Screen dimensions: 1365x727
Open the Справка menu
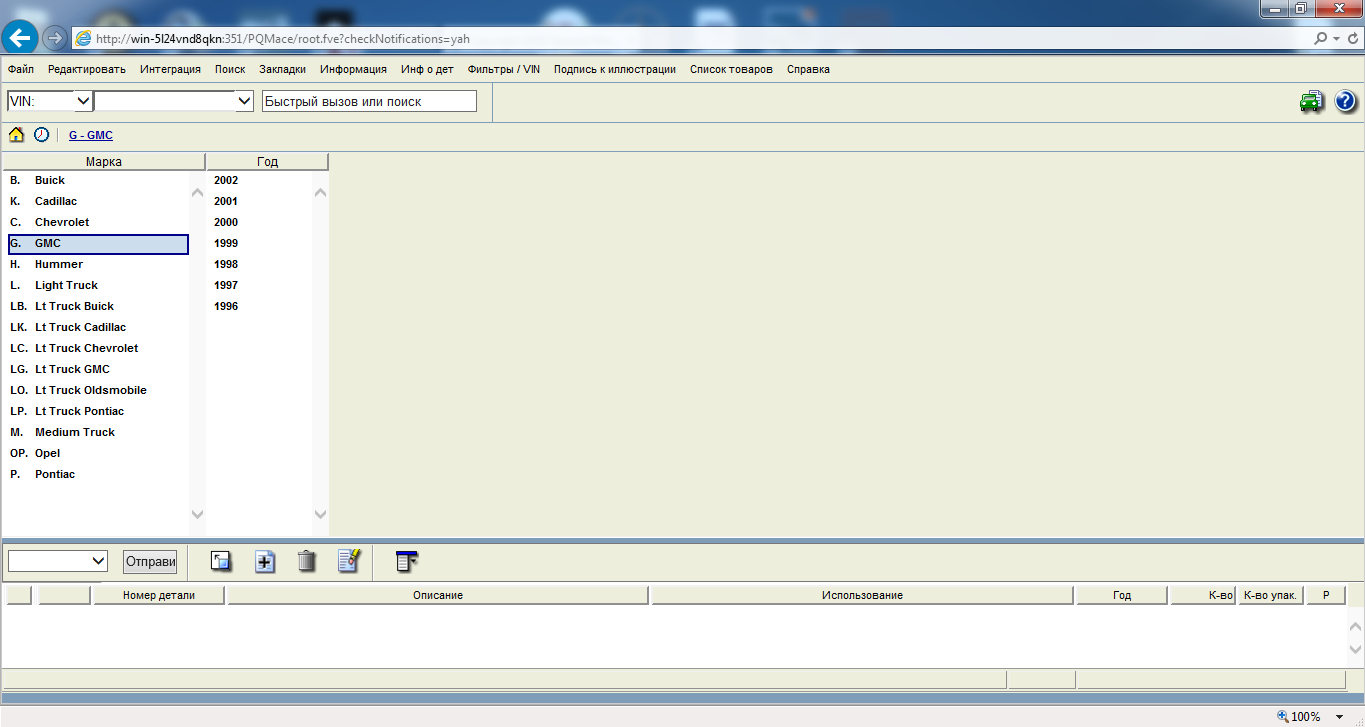(808, 69)
